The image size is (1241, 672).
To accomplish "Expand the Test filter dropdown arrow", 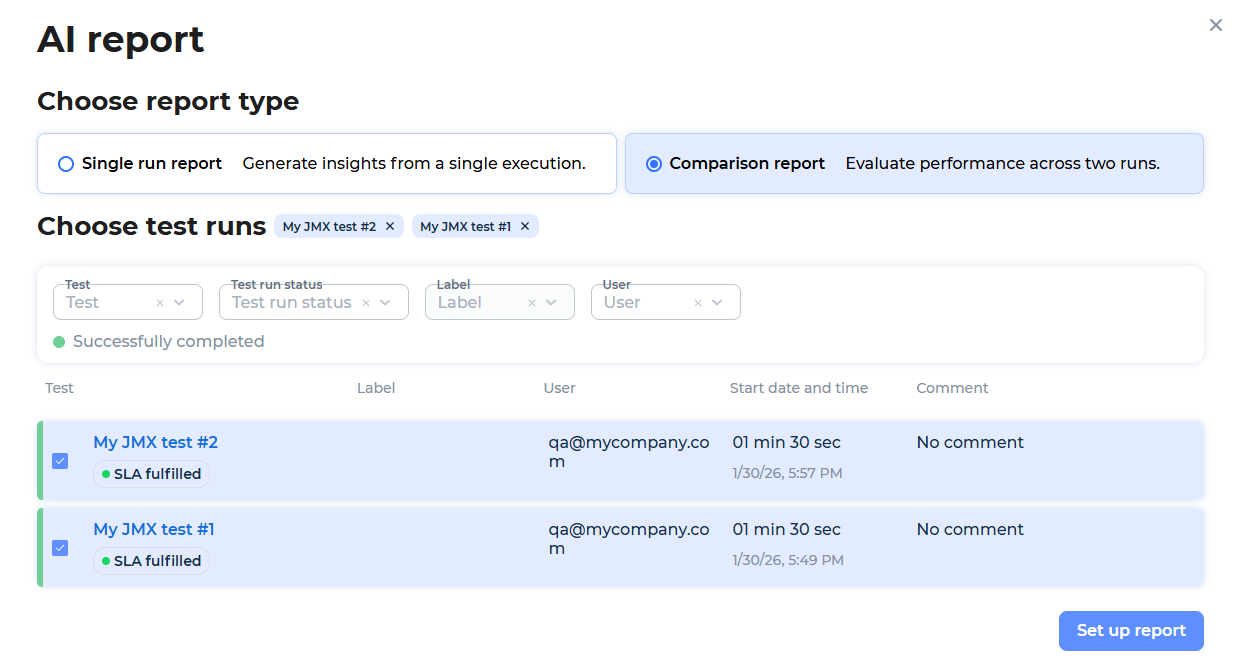I will 180,303.
